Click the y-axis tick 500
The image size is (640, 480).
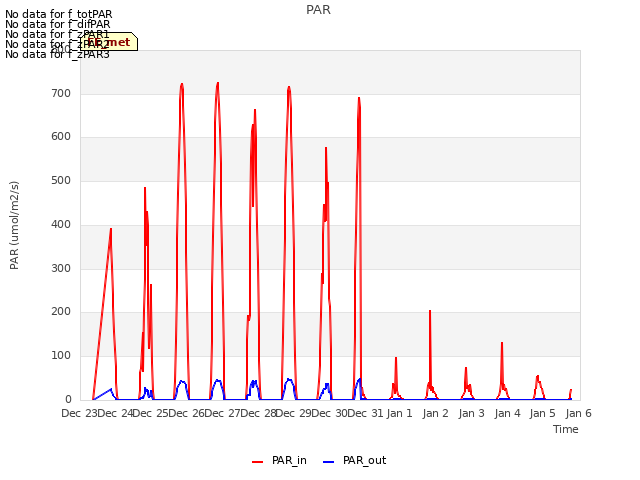61,180
